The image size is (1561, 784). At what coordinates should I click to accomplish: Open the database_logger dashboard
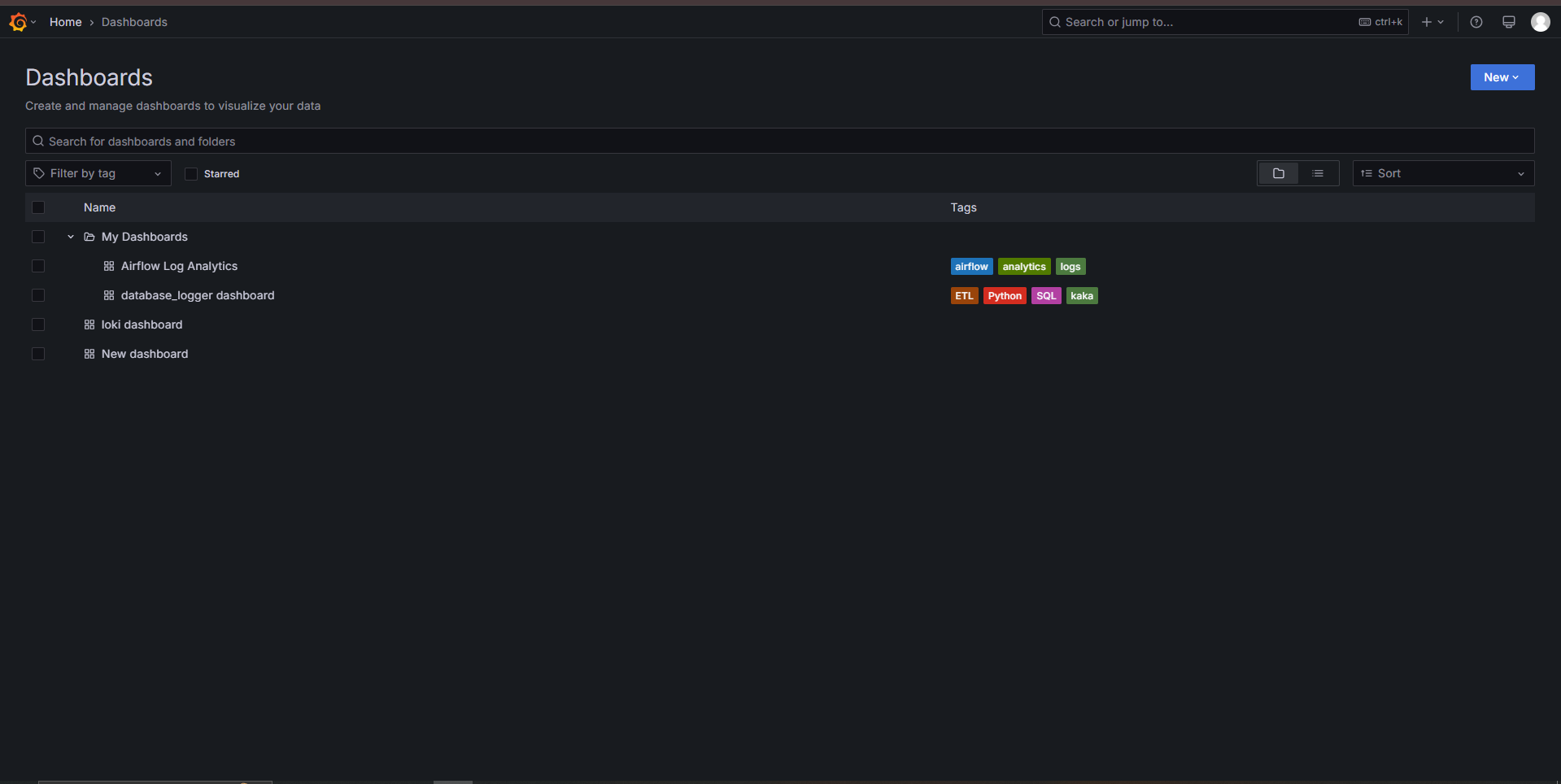197,295
